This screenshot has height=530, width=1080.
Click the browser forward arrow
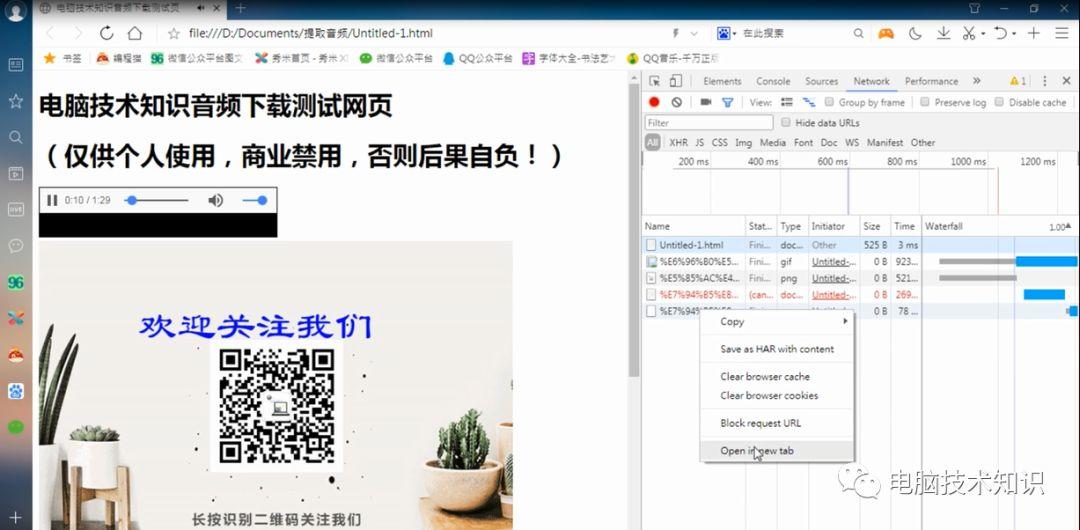[x=78, y=33]
